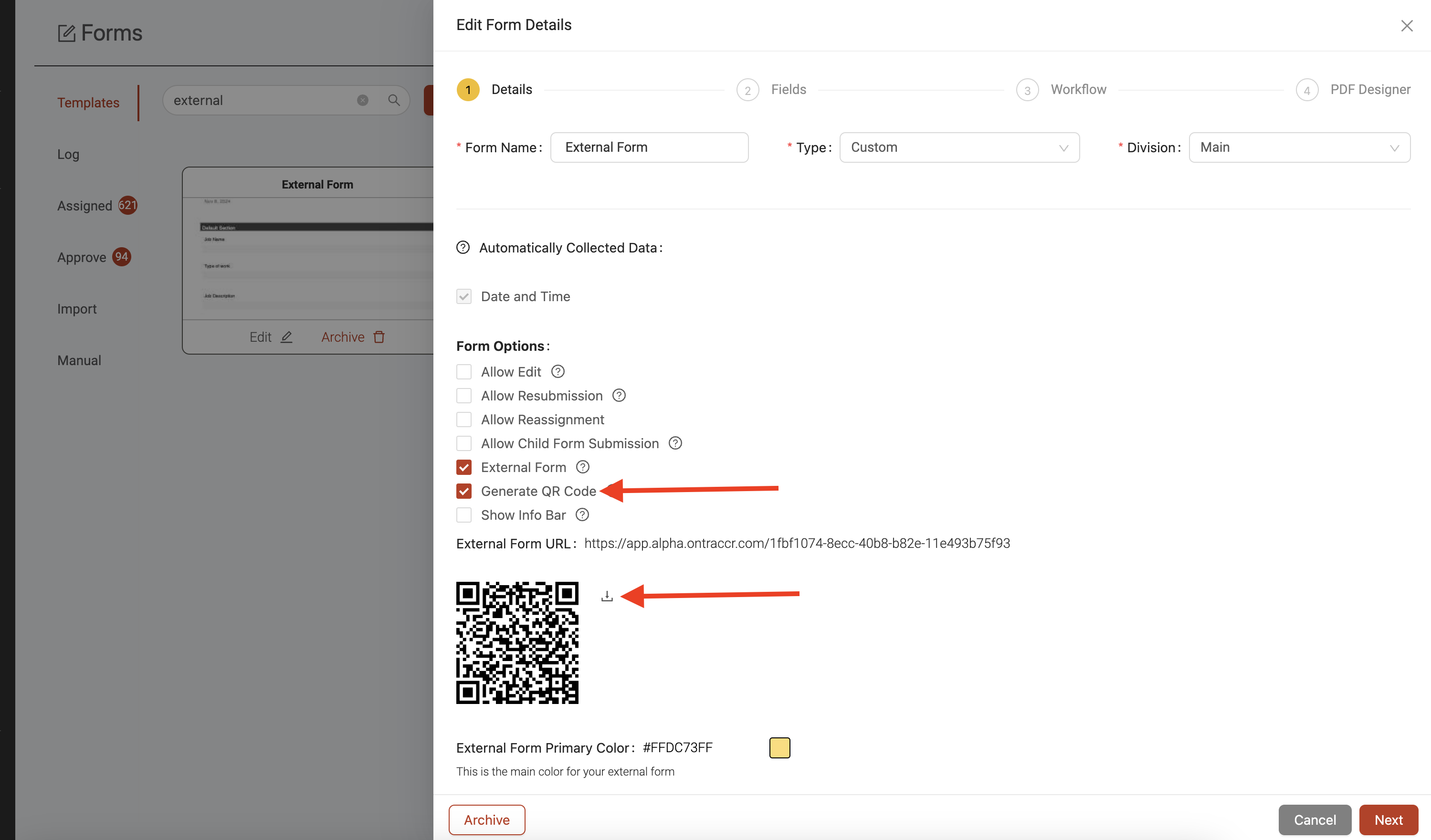1431x840 pixels.
Task: Click the Forms page edit icon
Action: click(x=66, y=33)
